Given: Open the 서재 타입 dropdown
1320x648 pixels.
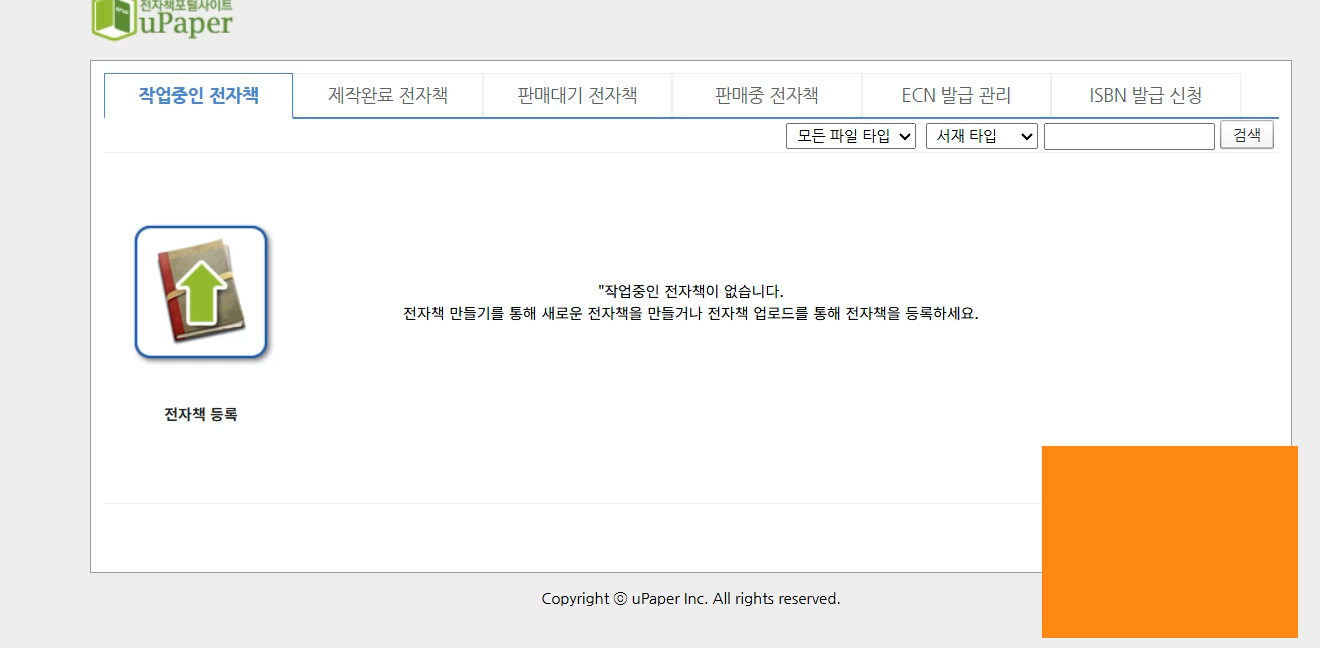Looking at the screenshot, I should [x=981, y=136].
